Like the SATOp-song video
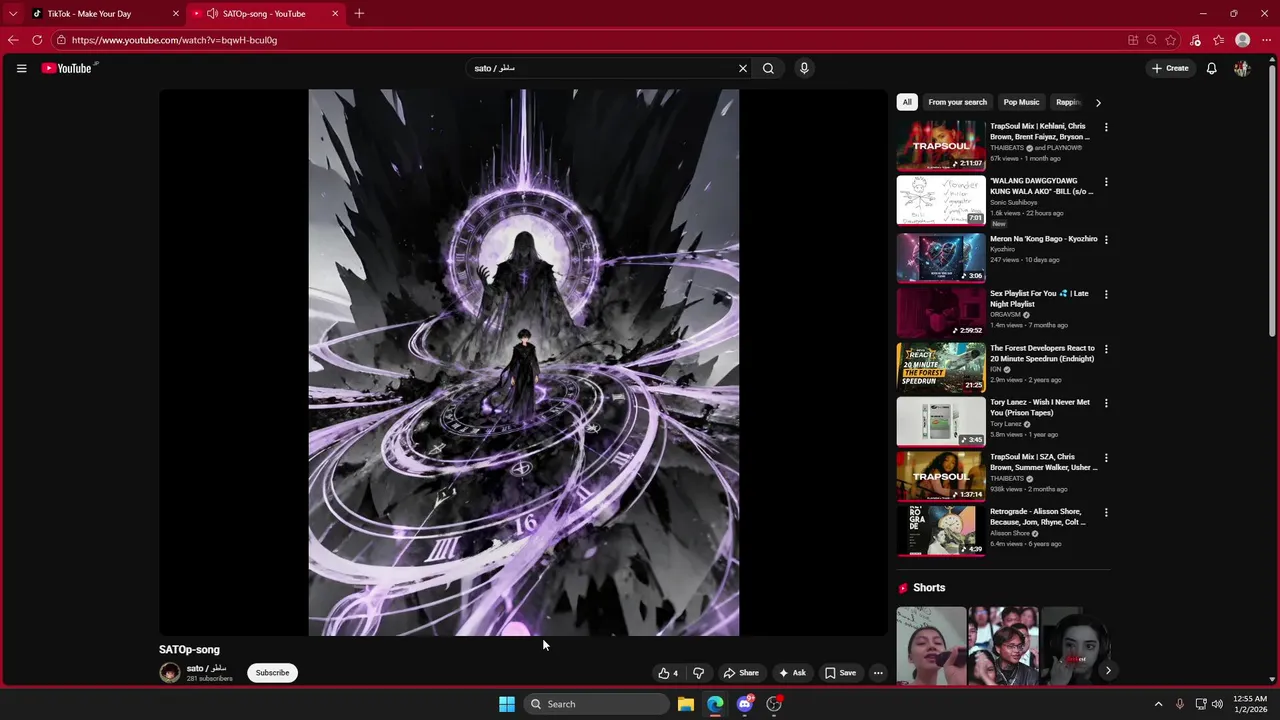The height and width of the screenshot is (720, 1280). click(x=668, y=673)
